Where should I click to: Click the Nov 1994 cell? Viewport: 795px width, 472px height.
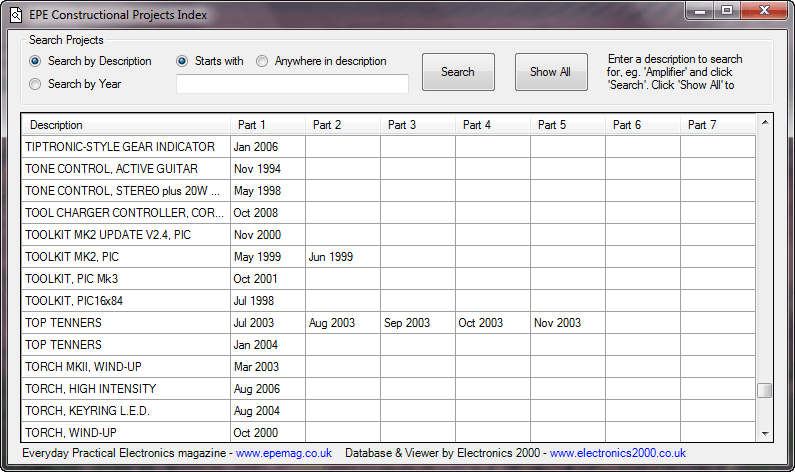[x=268, y=169]
